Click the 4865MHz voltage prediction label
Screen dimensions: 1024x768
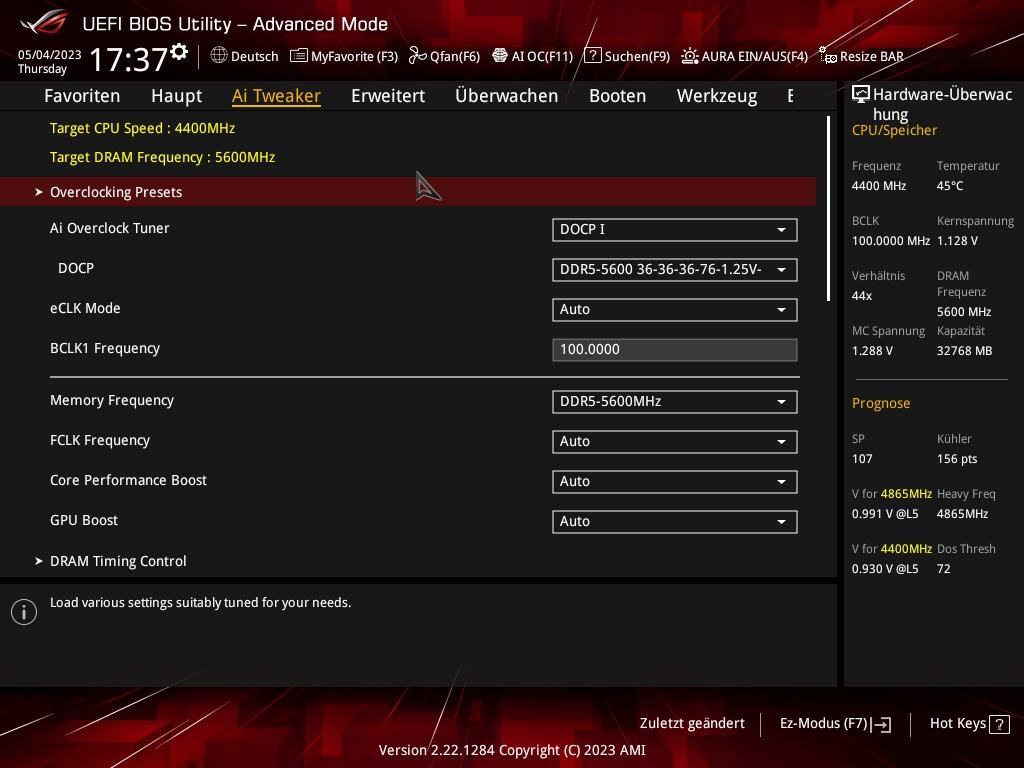tap(892, 494)
